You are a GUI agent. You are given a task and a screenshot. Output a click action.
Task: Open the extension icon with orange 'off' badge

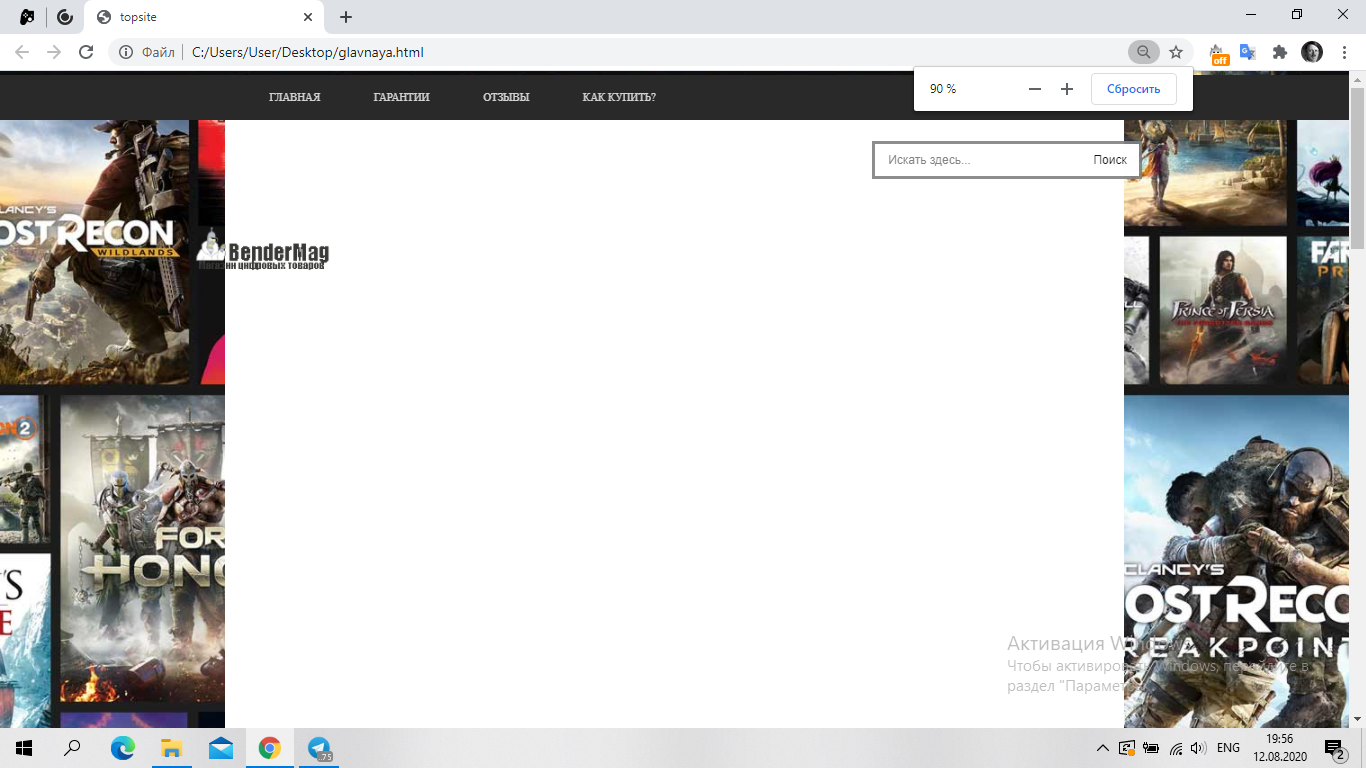click(x=1217, y=53)
